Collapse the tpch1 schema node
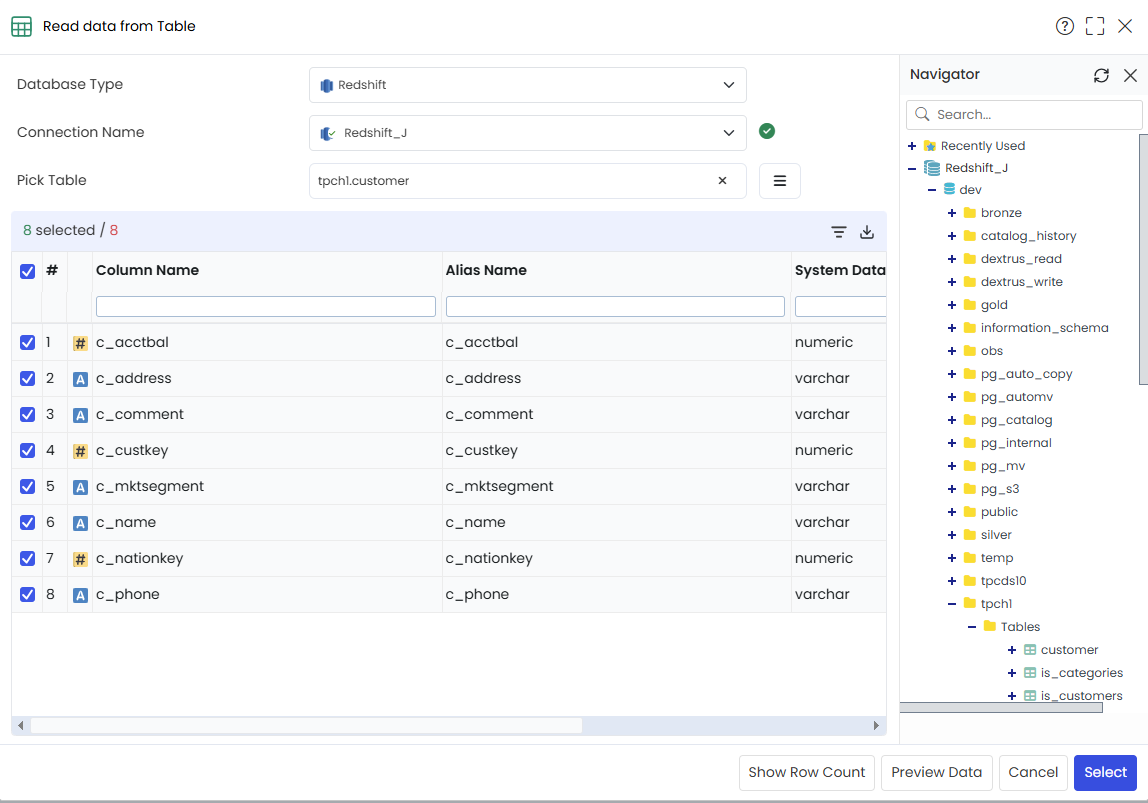This screenshot has width=1148, height=803. coord(952,604)
